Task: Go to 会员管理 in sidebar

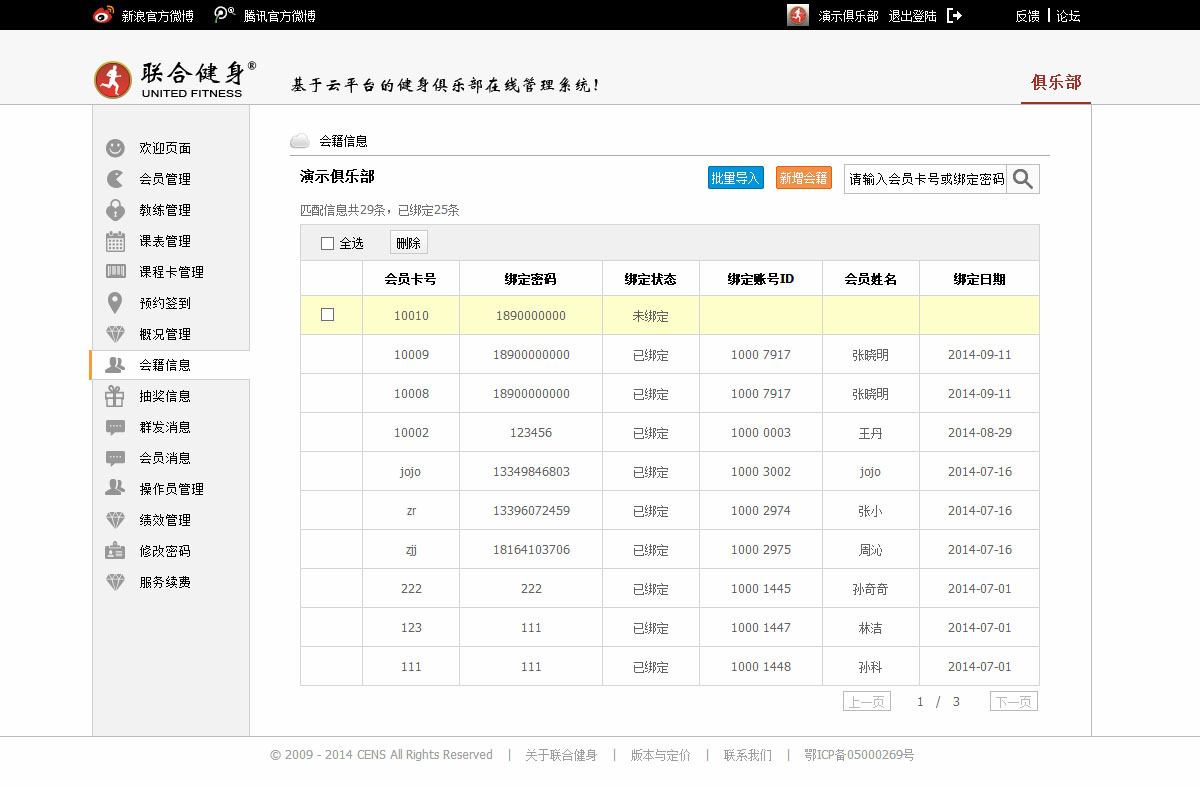Action: pos(165,179)
